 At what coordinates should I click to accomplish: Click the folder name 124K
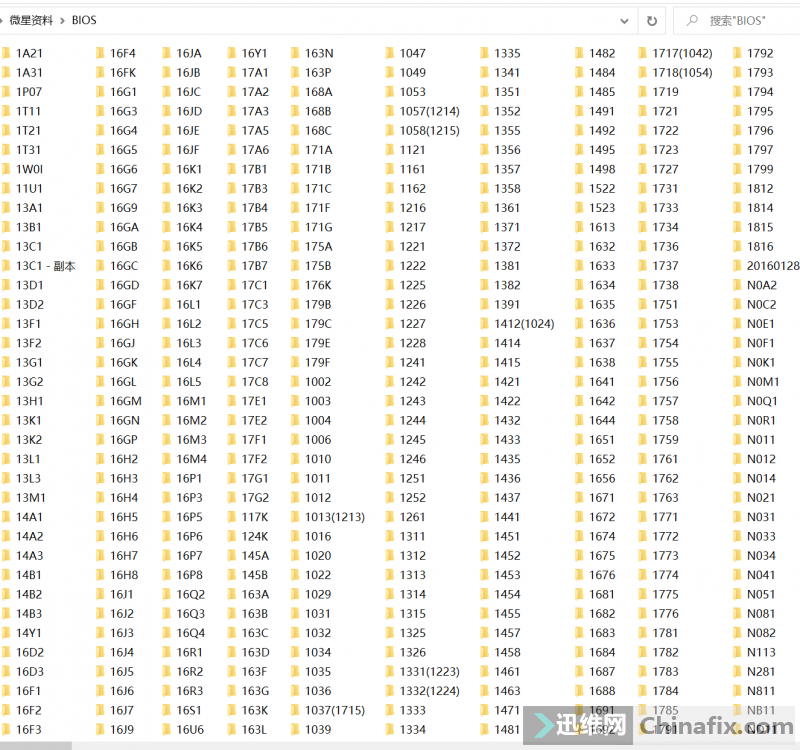(255, 536)
